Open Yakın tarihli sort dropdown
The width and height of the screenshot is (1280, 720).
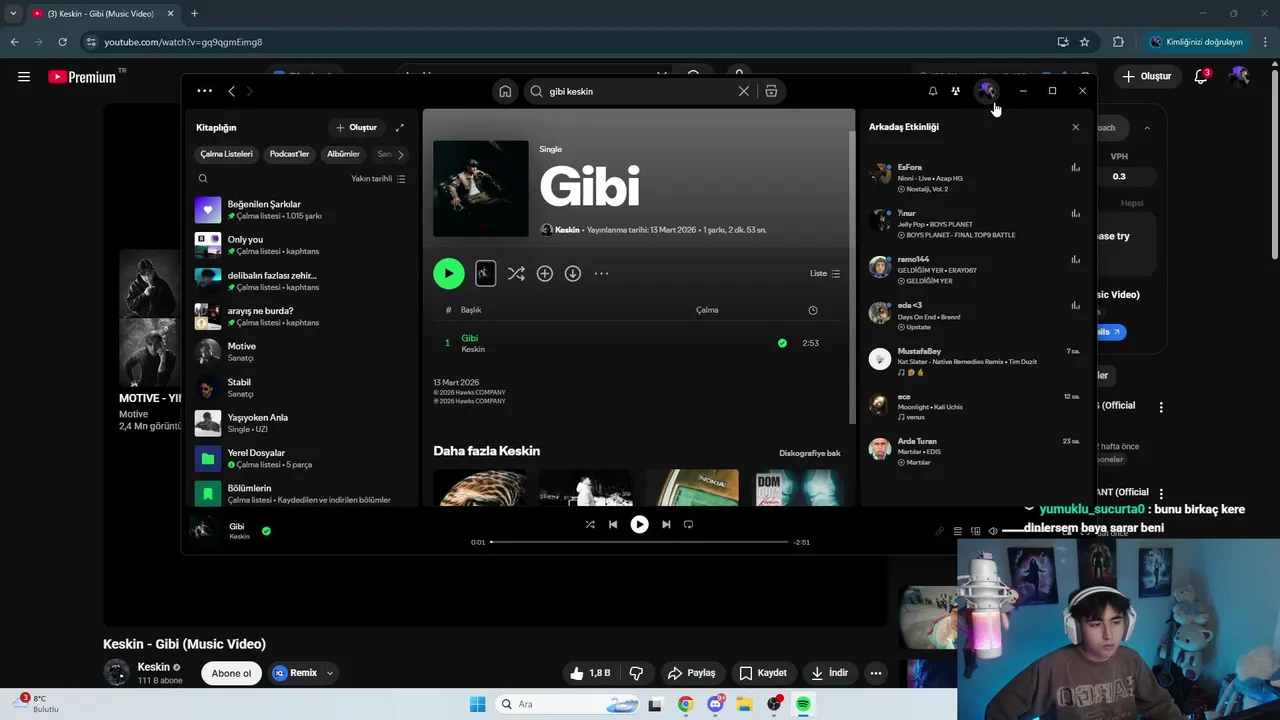pos(378,179)
